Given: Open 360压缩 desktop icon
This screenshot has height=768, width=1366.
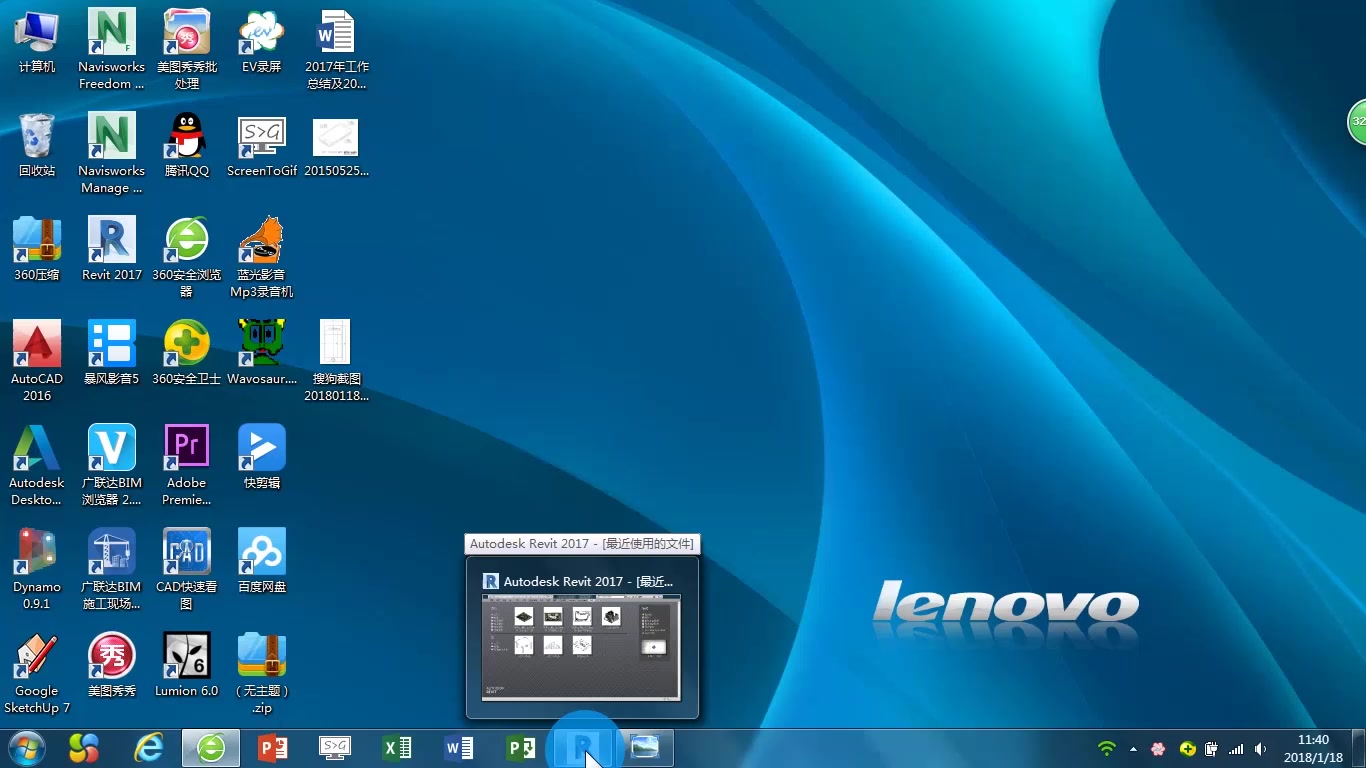Looking at the screenshot, I should pyautogui.click(x=37, y=250).
